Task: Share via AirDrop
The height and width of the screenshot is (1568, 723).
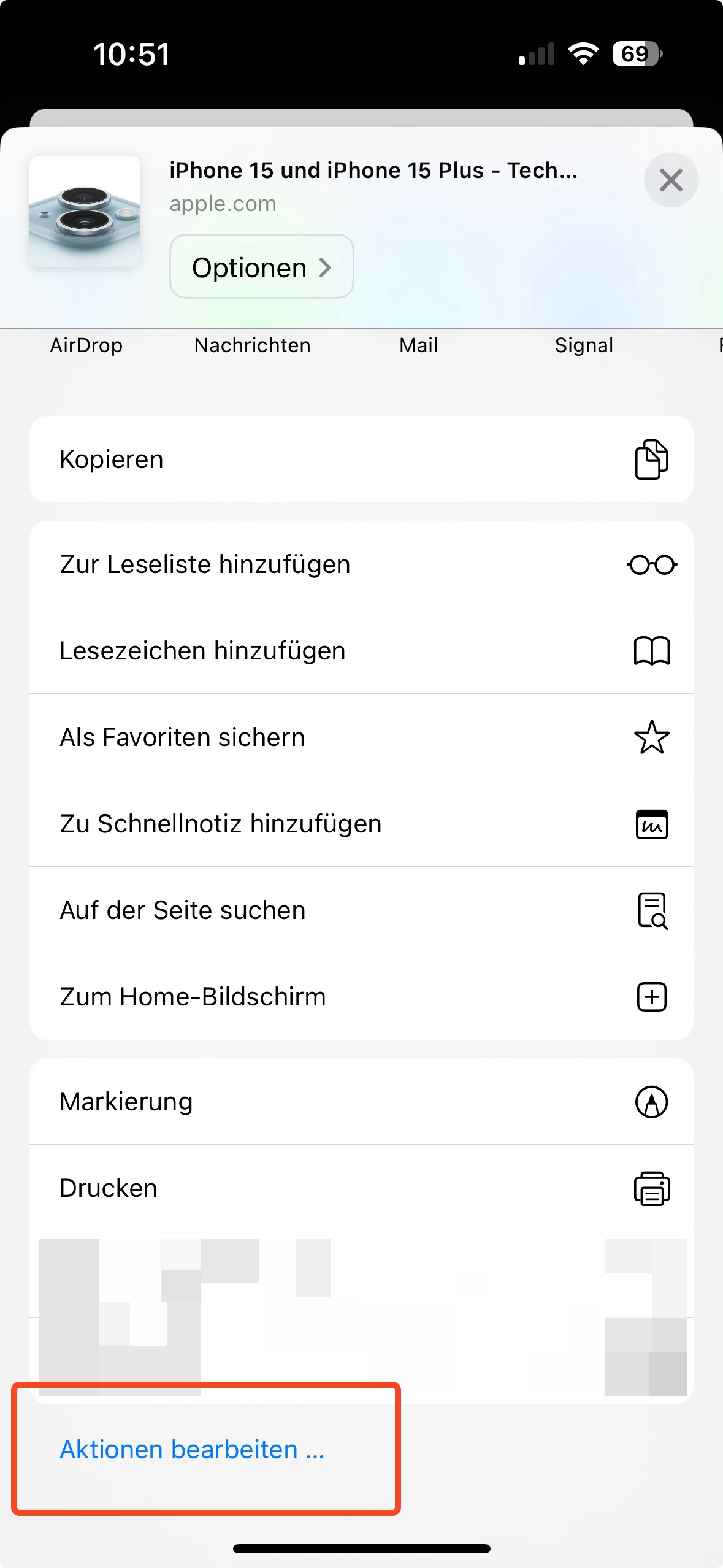Action: 86,345
